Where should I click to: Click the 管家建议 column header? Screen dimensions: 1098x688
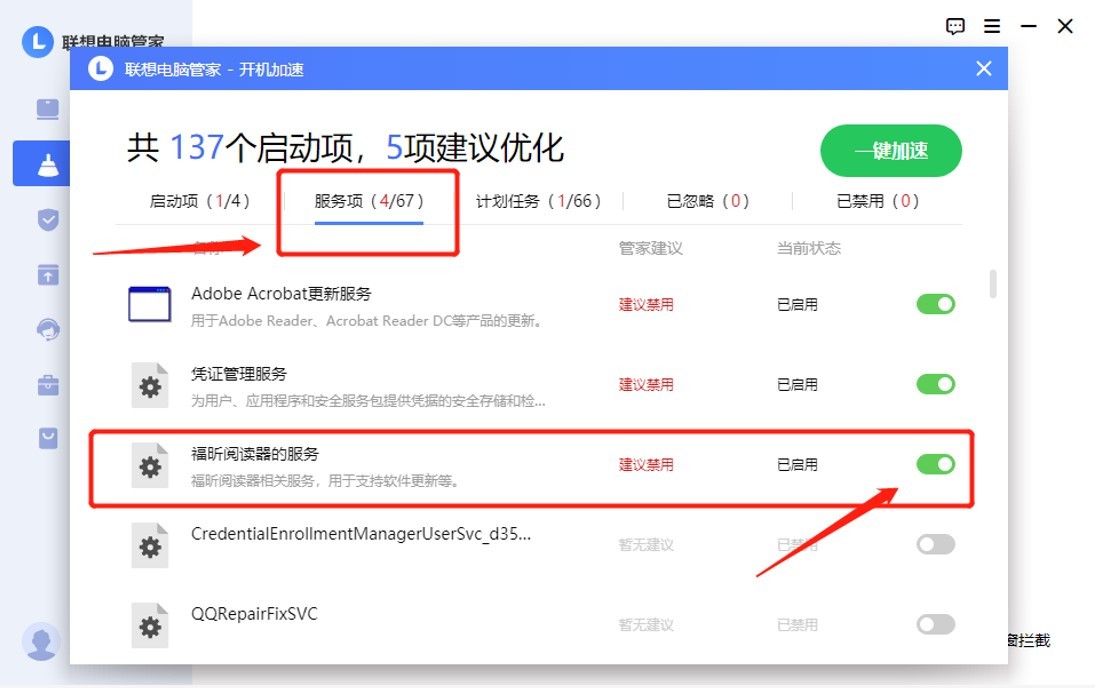651,248
